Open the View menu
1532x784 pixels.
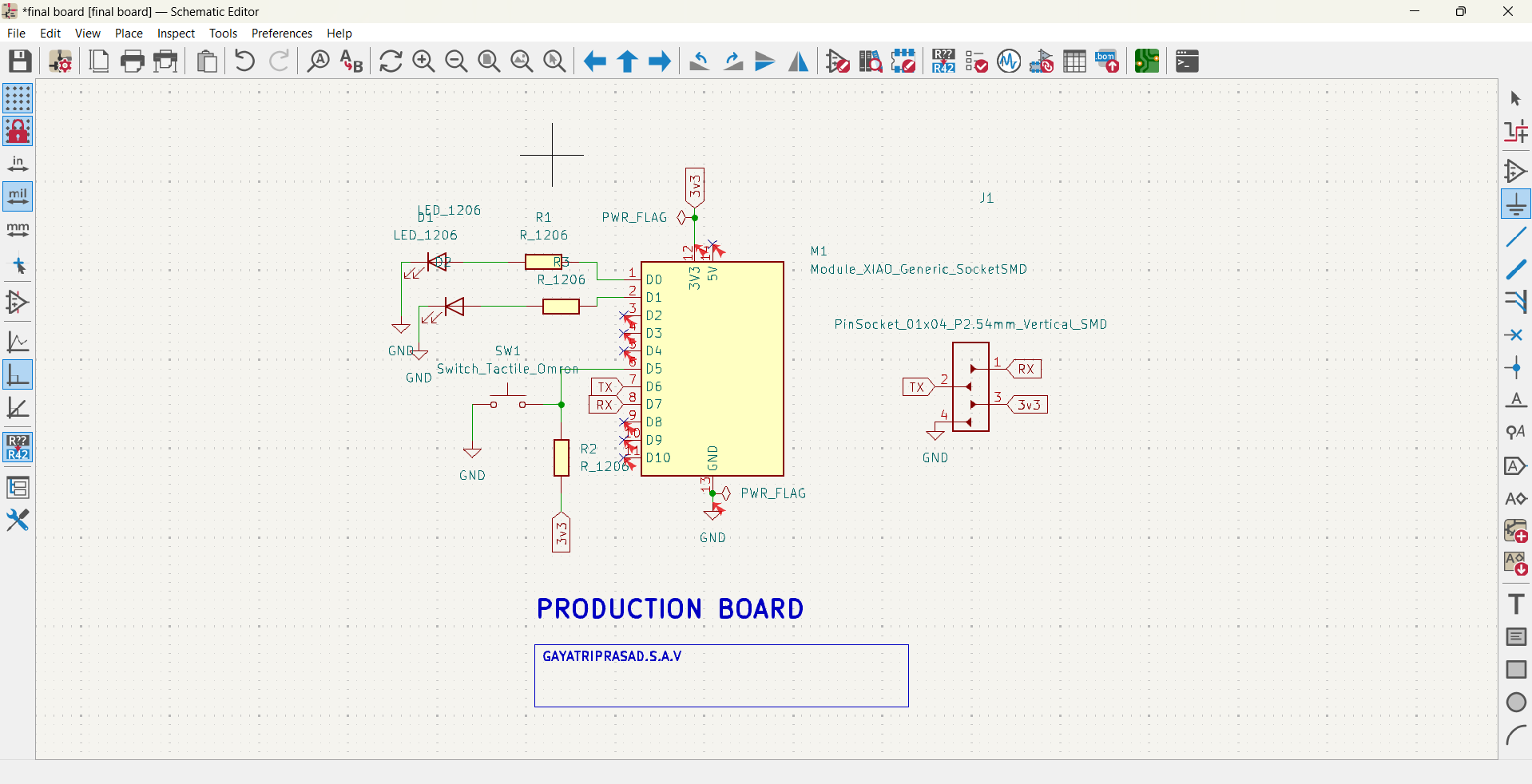(x=88, y=34)
